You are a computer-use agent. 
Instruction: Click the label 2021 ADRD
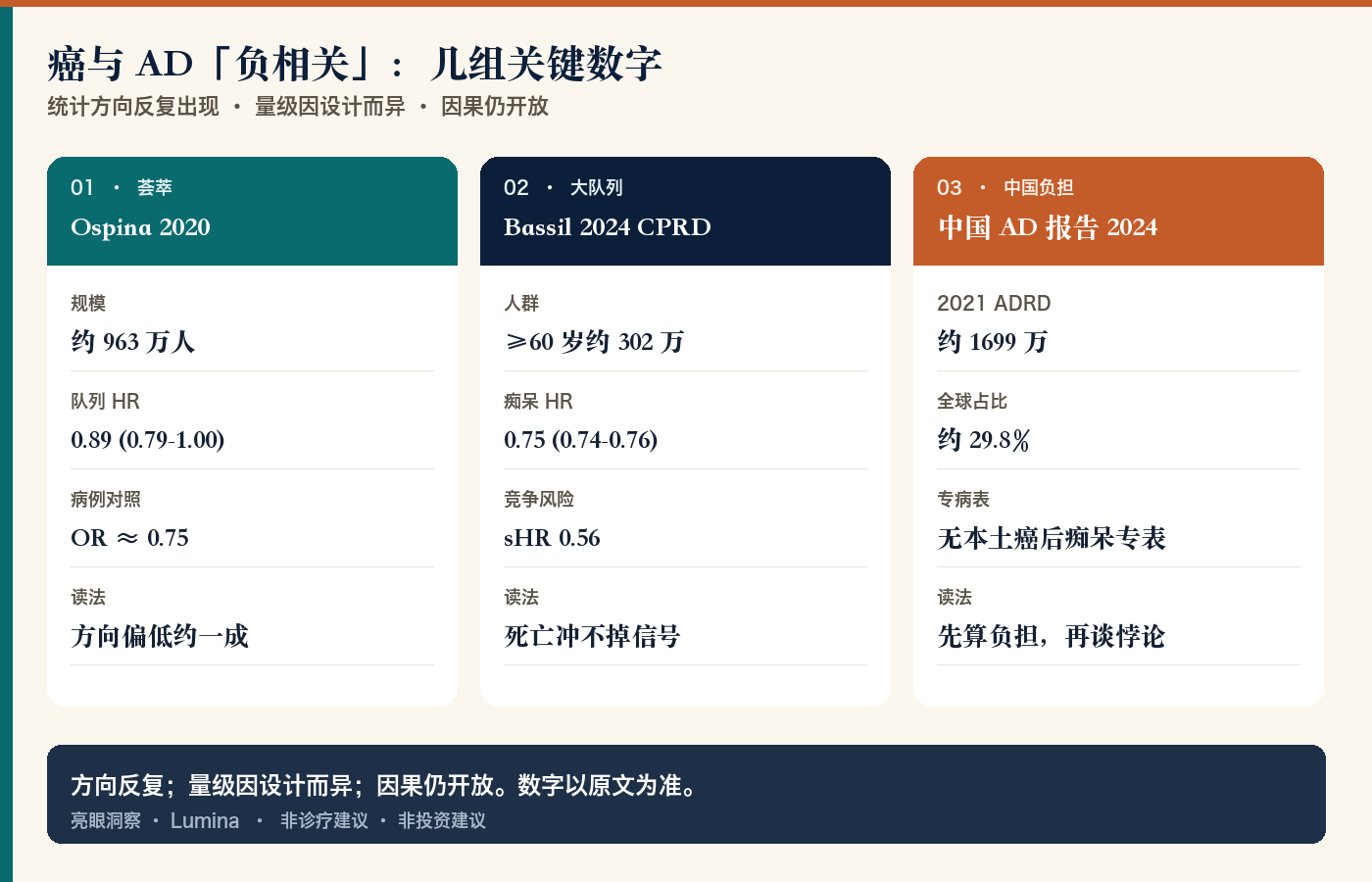coord(994,303)
